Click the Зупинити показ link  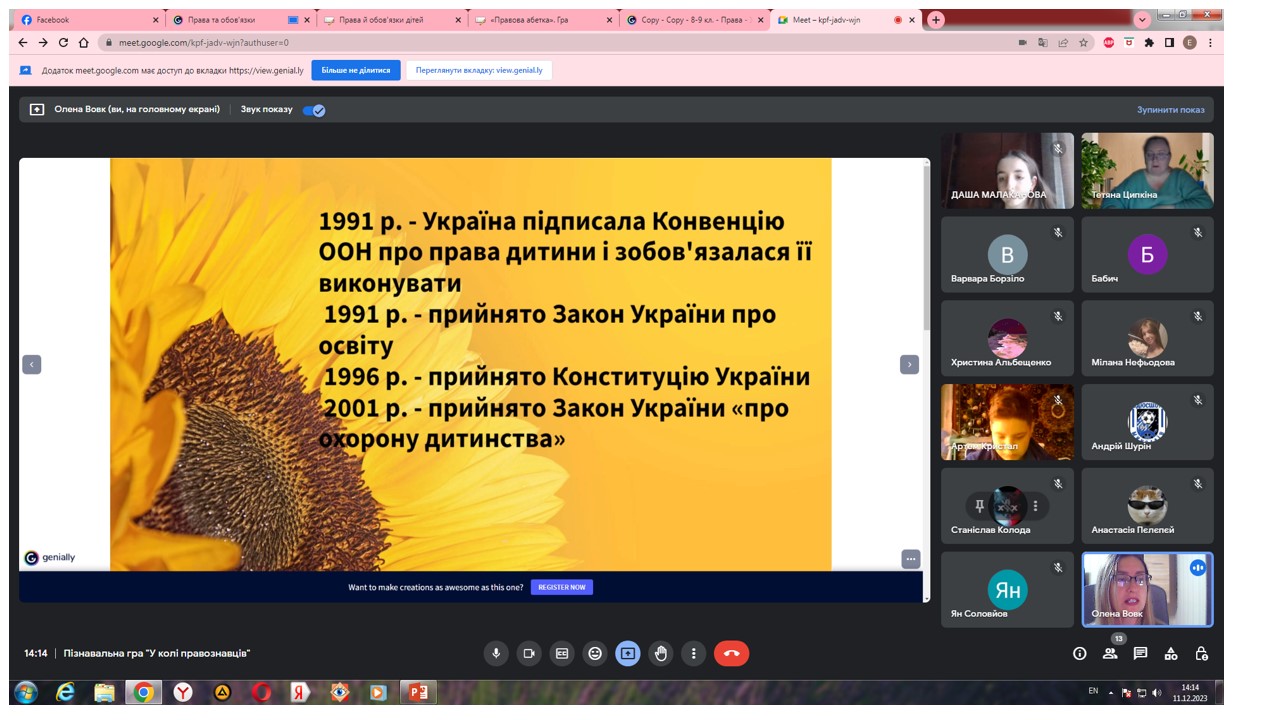point(1170,110)
